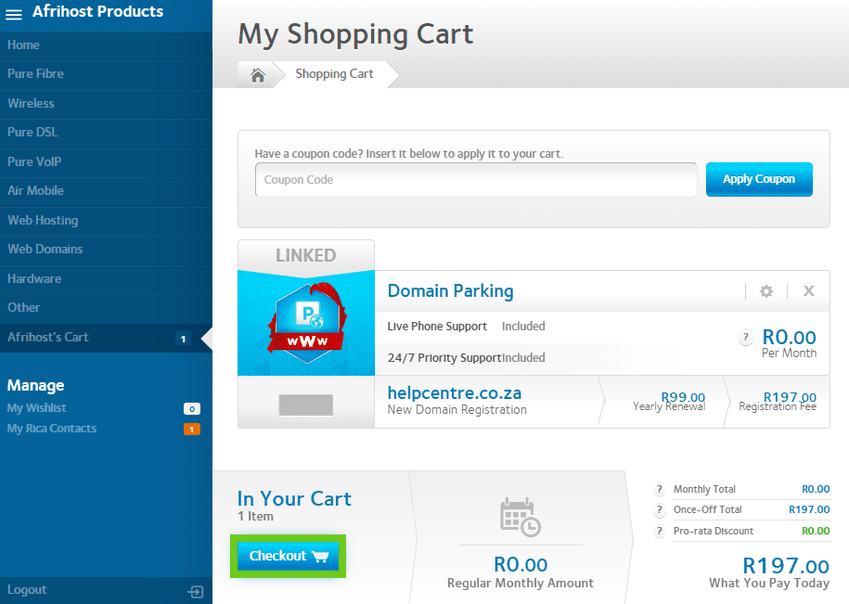Image resolution: width=849 pixels, height=604 pixels.
Task: Click the Shopping Cart breadcrumb
Action: pyautogui.click(x=334, y=75)
